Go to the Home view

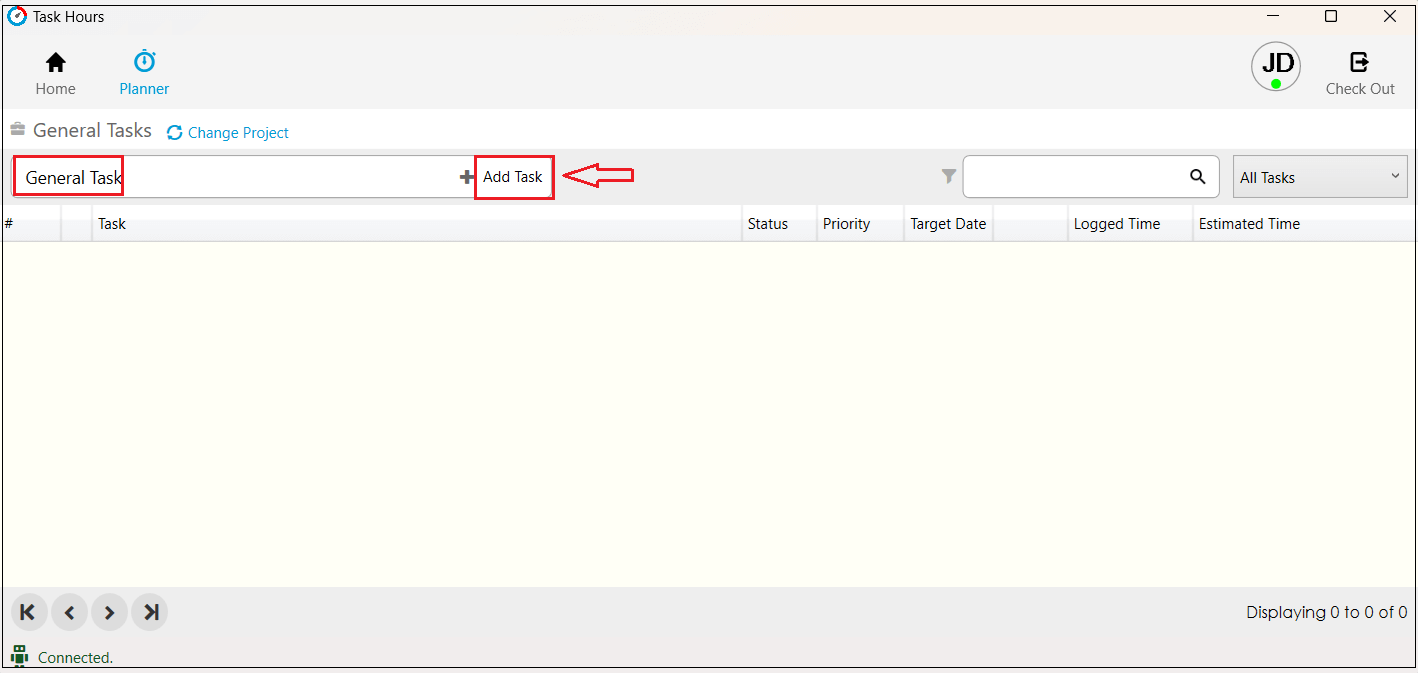point(56,74)
